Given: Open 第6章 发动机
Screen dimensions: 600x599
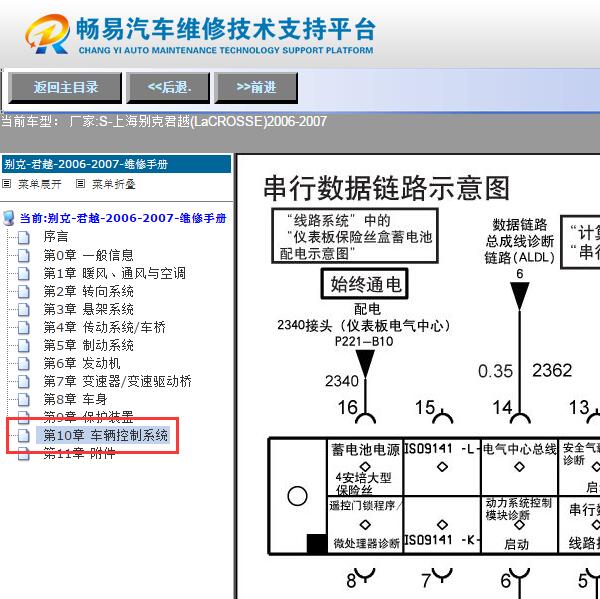Looking at the screenshot, I should click(82, 363).
